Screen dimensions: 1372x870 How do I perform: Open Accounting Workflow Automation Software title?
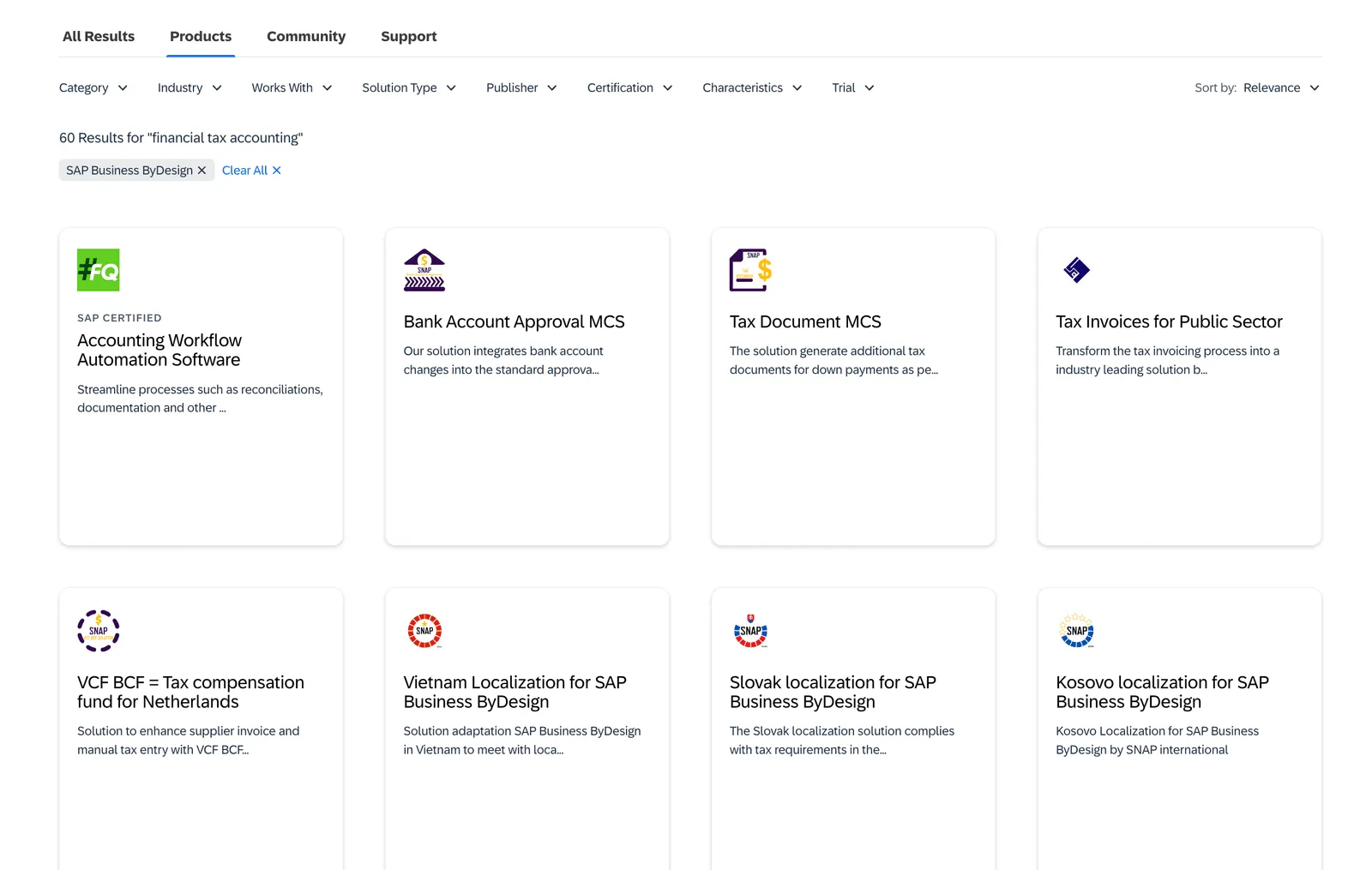point(159,350)
